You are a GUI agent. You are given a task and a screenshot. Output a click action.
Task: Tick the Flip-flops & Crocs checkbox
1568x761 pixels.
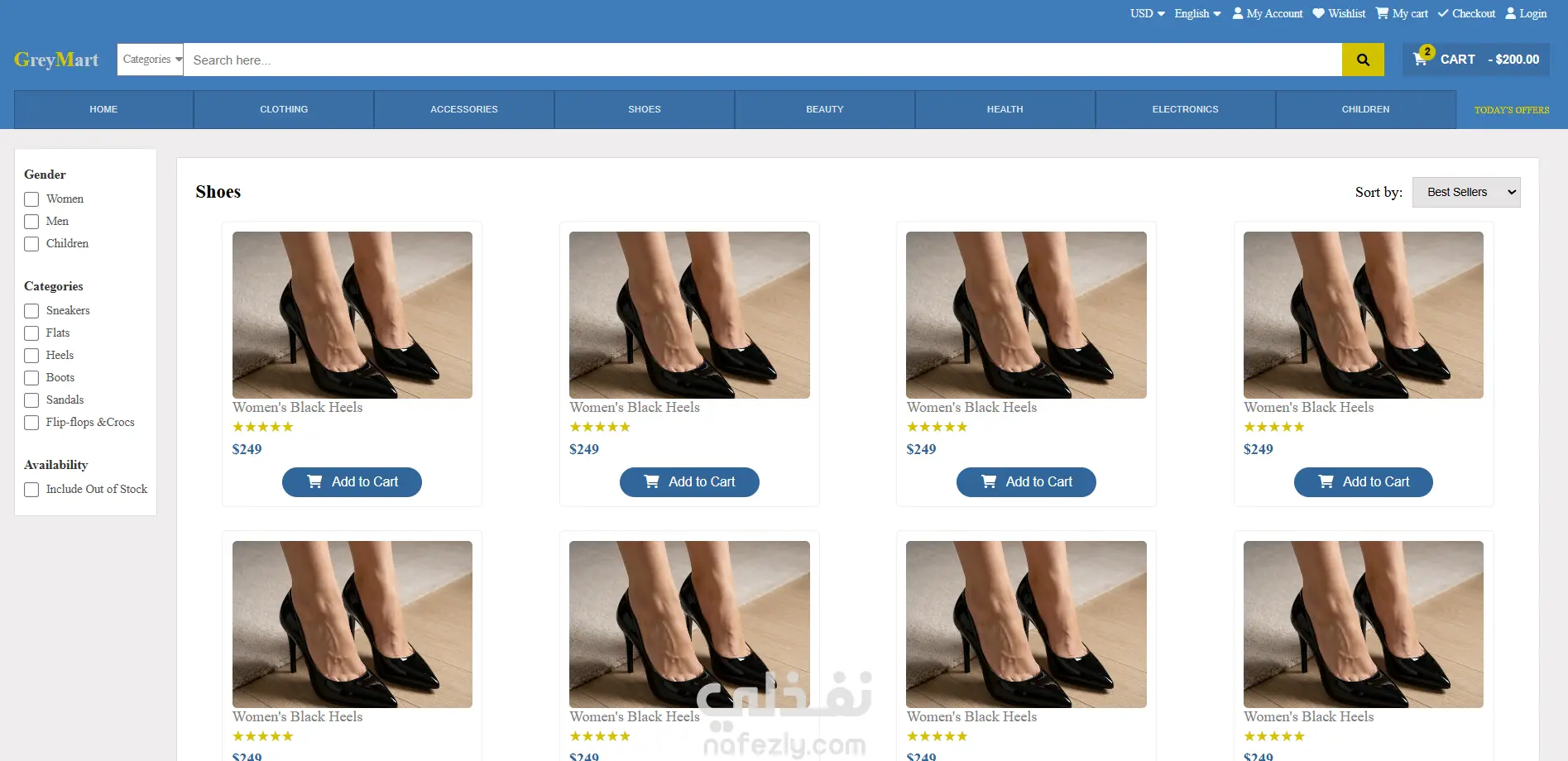coord(31,423)
